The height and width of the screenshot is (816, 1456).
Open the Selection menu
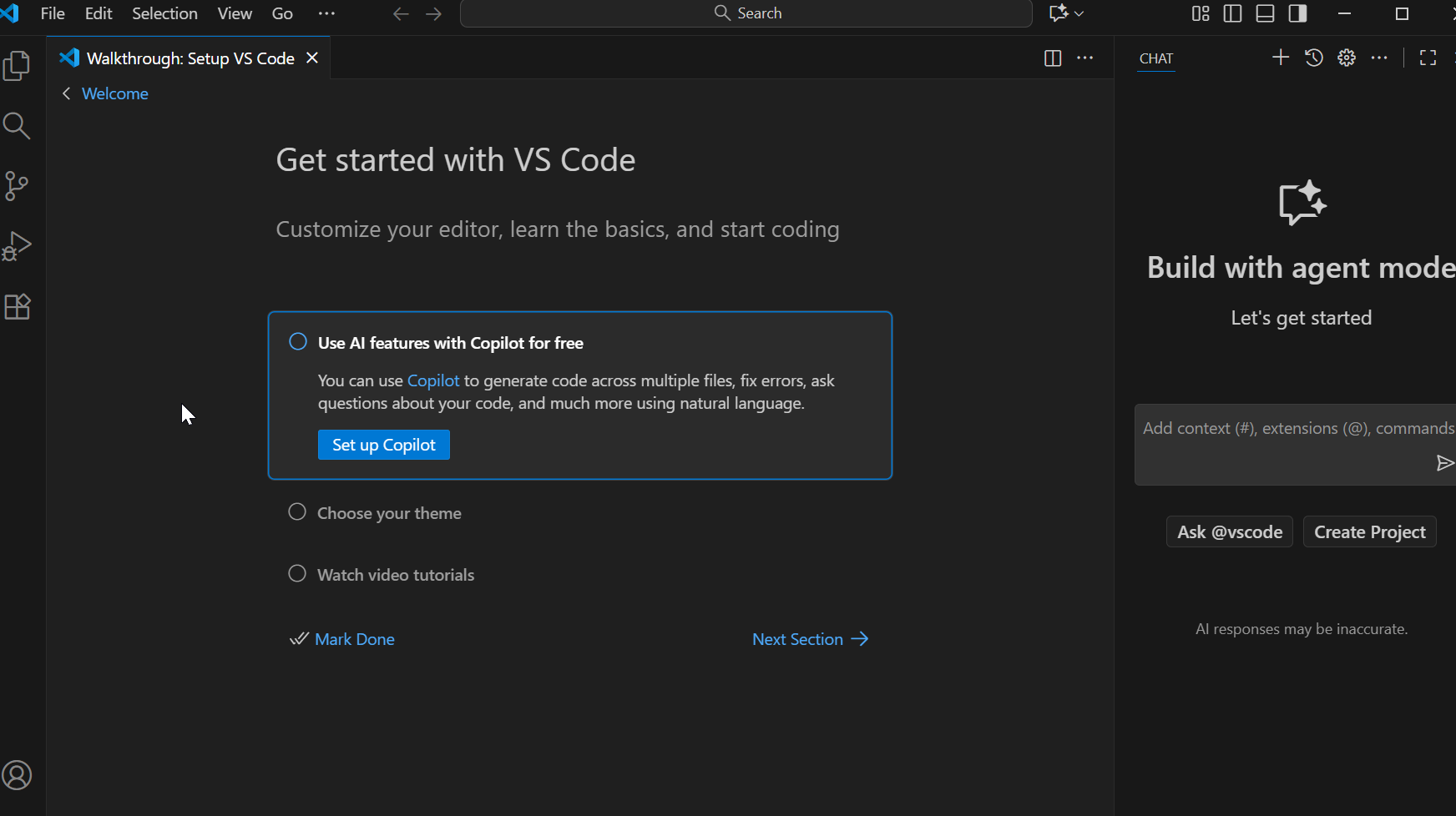click(164, 13)
